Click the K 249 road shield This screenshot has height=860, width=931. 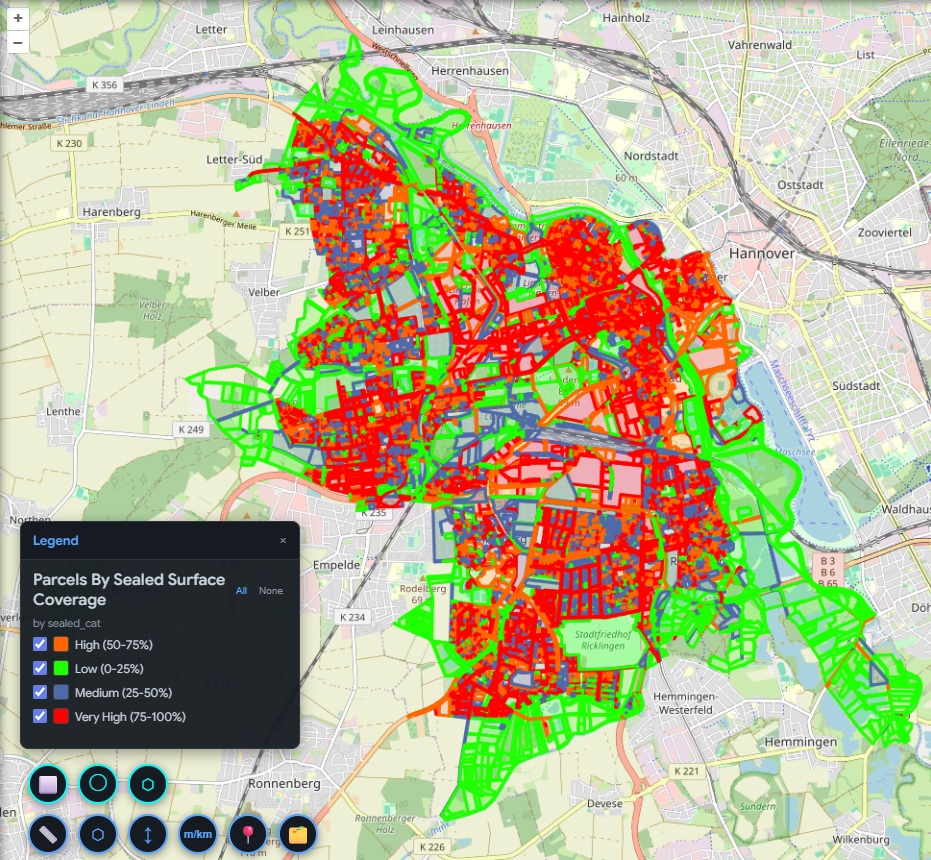pyautogui.click(x=191, y=429)
